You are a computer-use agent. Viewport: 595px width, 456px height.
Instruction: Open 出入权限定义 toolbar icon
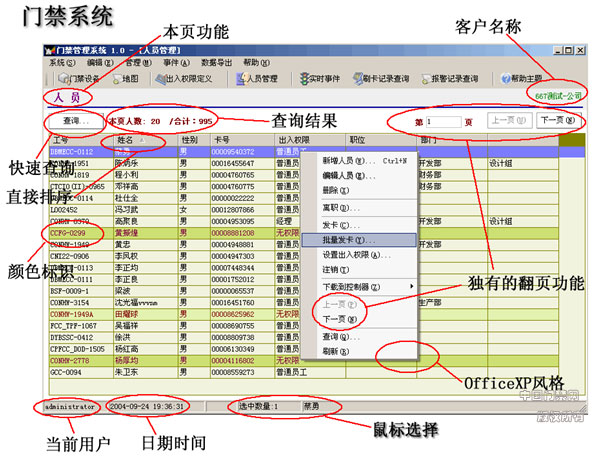[x=161, y=79]
